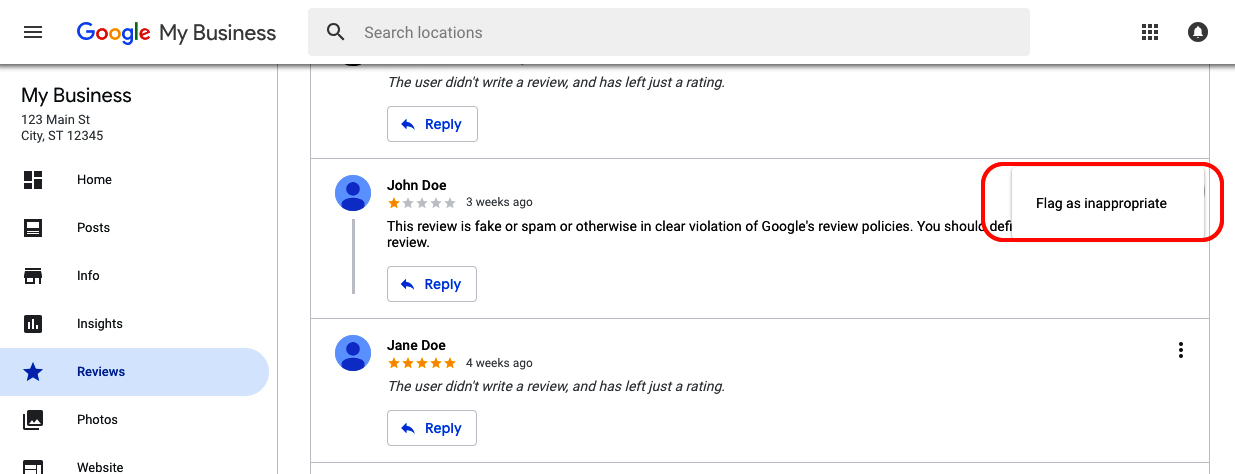
Task: Click the search magnifier icon
Action: point(336,32)
